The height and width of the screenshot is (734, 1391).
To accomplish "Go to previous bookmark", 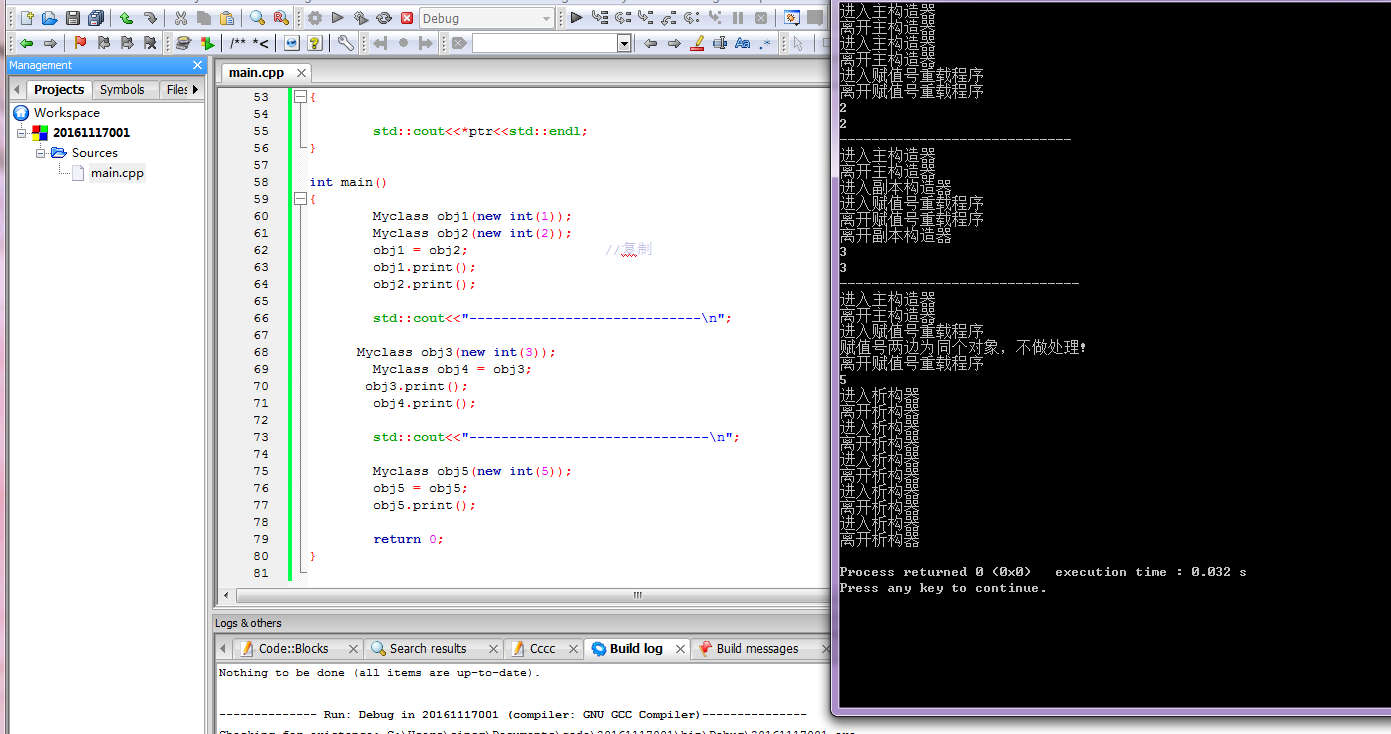I will 103,43.
